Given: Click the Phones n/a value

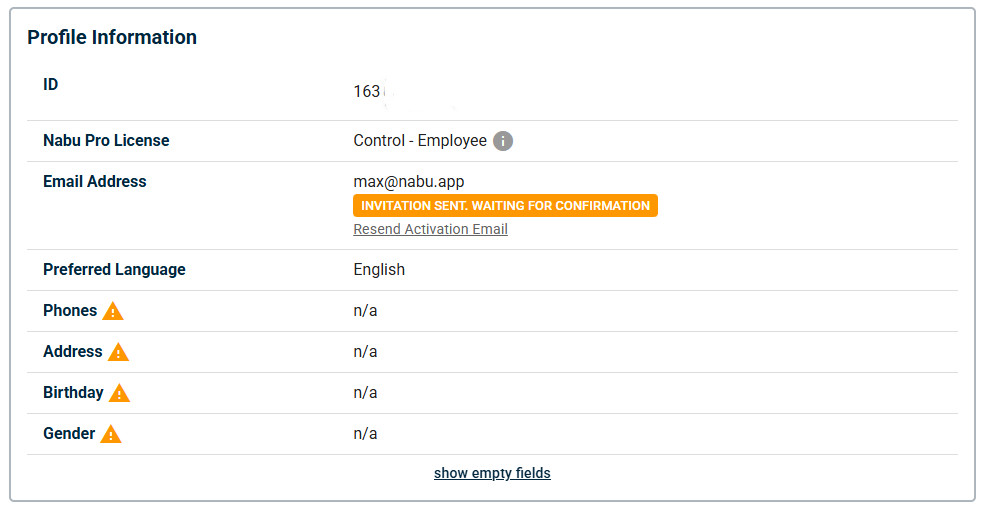Looking at the screenshot, I should [365, 311].
